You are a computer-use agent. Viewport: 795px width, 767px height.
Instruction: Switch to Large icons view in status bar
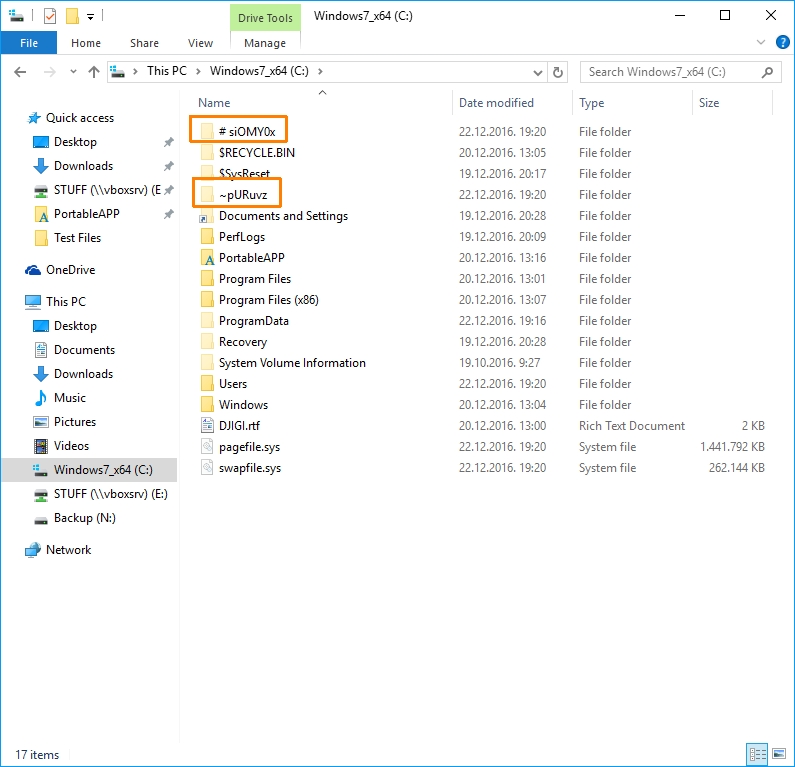coord(779,754)
